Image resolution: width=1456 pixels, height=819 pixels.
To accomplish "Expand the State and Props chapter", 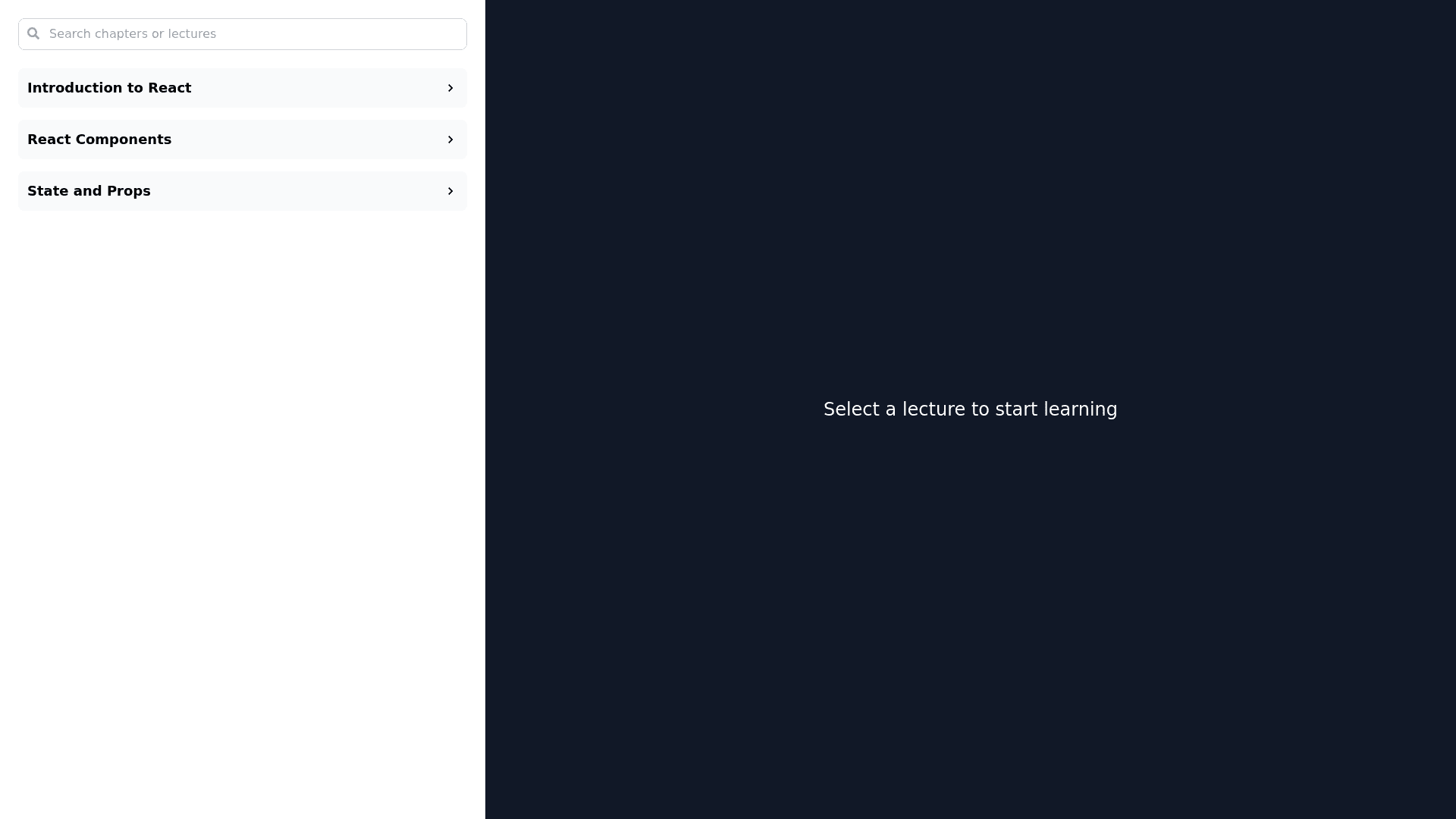I will pos(243,191).
